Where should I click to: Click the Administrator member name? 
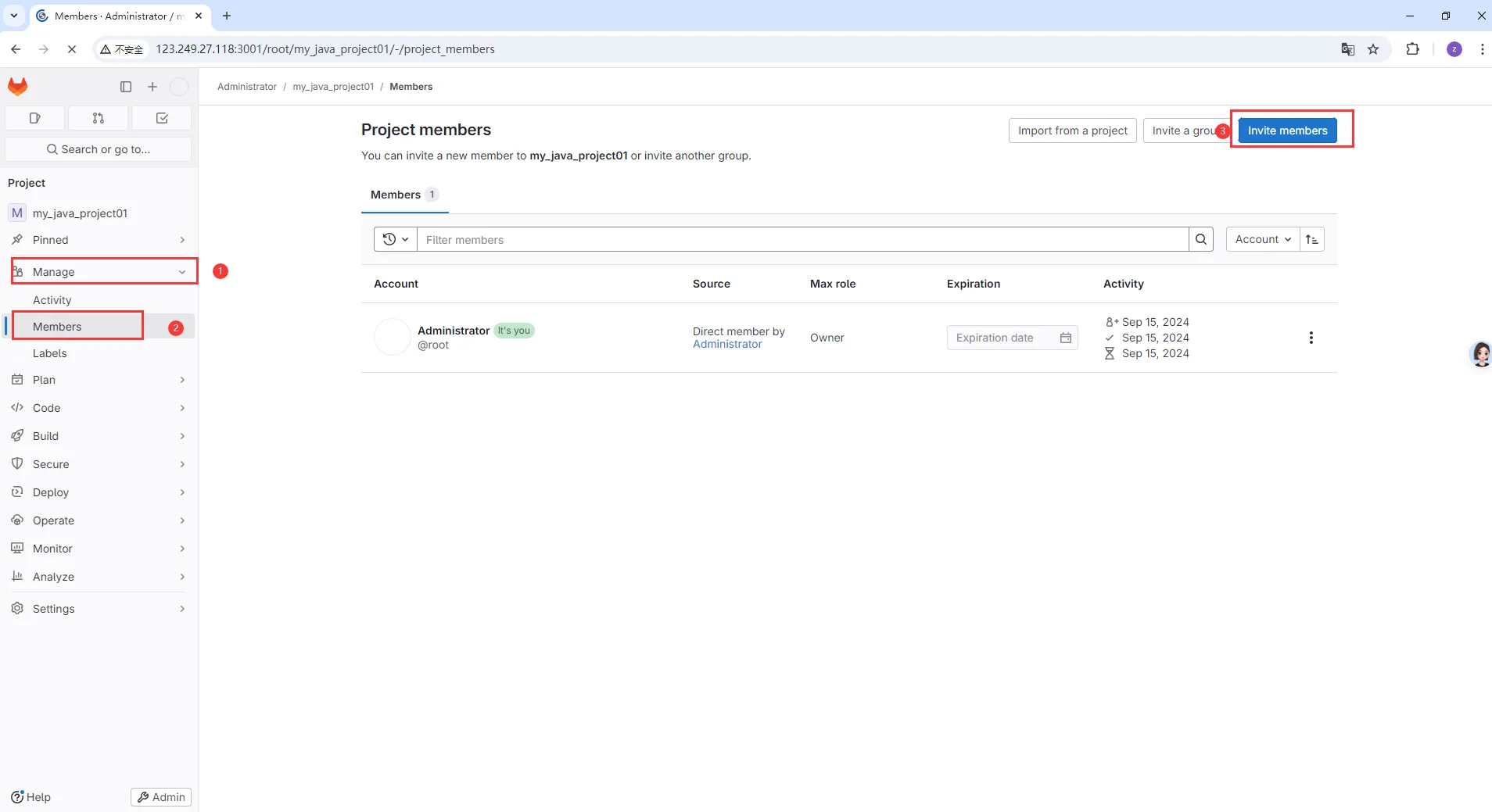[454, 331]
